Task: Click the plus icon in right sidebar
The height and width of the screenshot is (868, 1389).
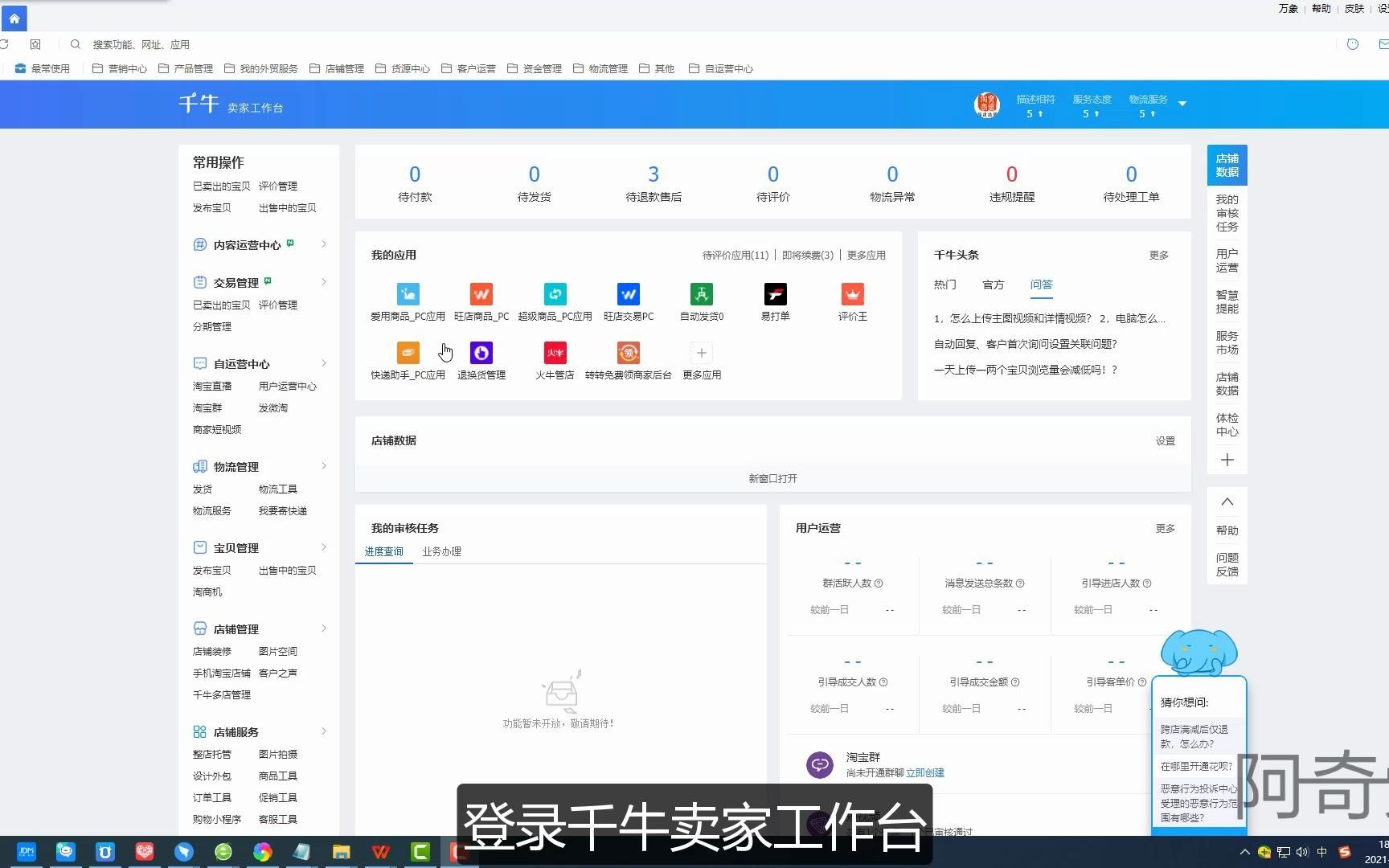Action: tap(1227, 460)
